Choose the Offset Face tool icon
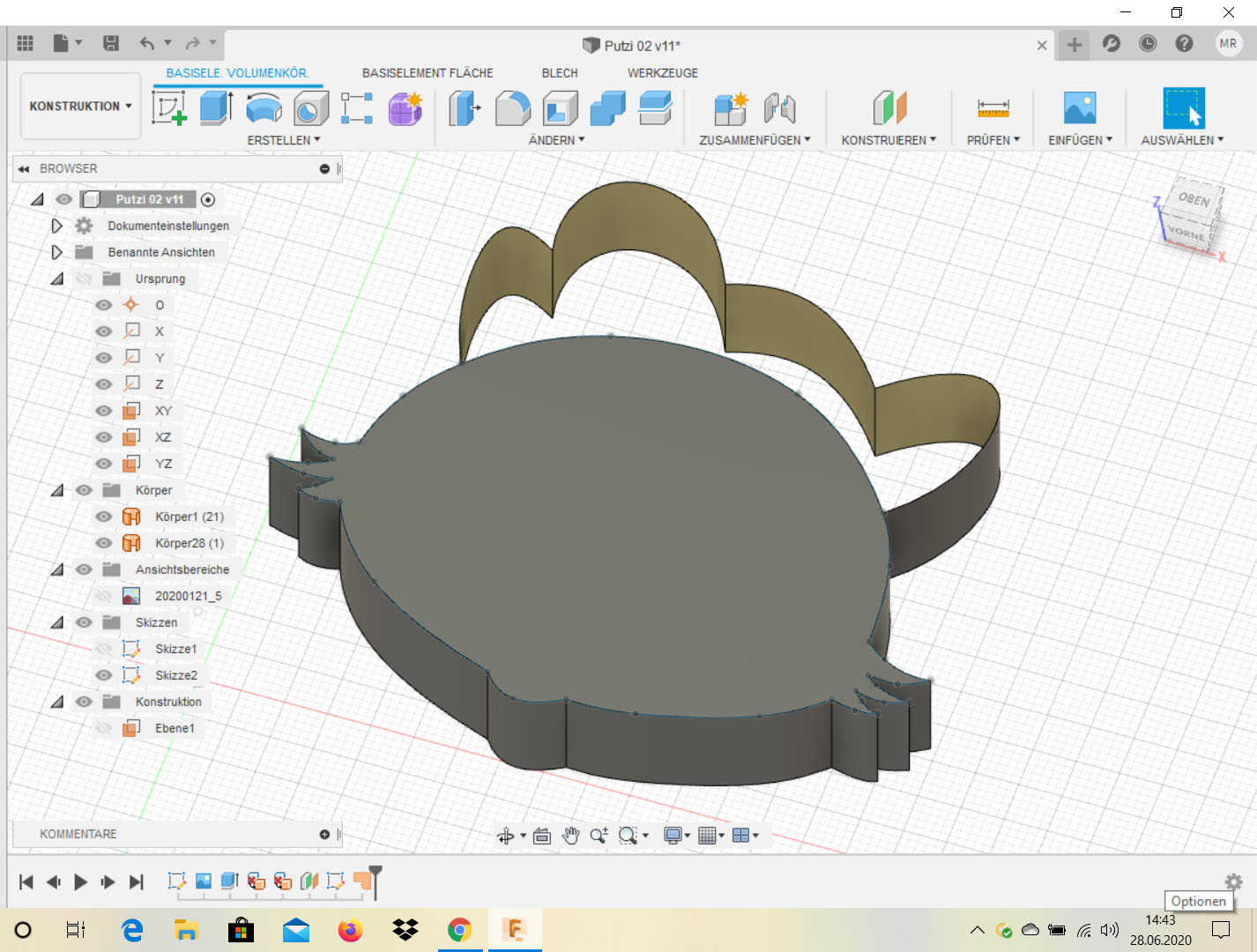Screen dimensions: 1257x952 pyautogui.click(x=655, y=108)
